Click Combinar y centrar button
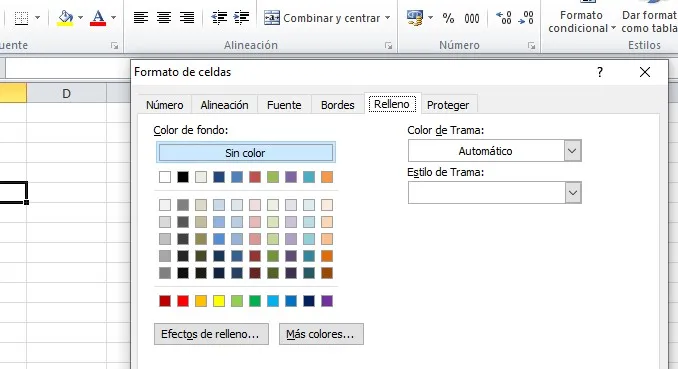The image size is (678, 369). (322, 18)
